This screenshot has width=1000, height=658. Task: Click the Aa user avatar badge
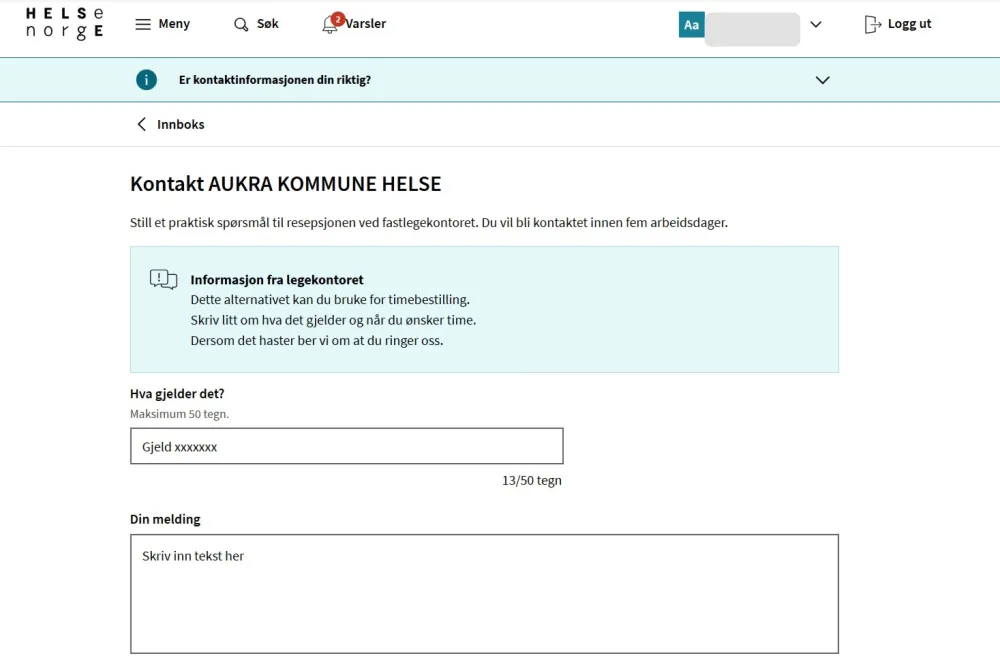pyautogui.click(x=691, y=25)
